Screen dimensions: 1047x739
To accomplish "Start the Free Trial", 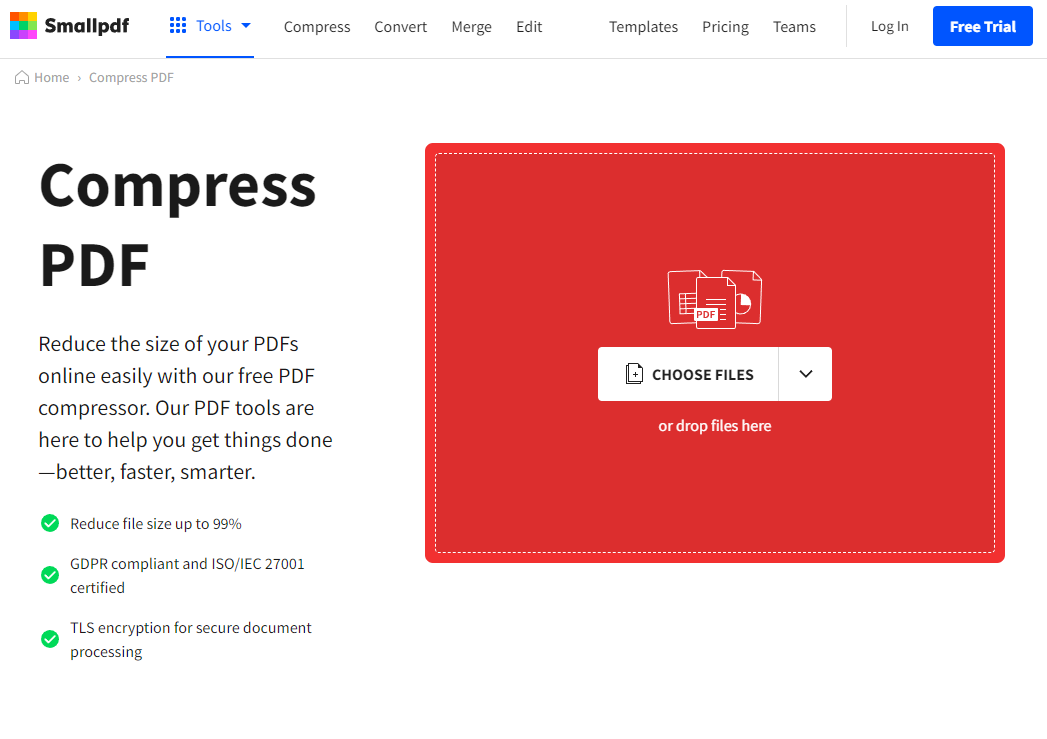I will click(982, 26).
